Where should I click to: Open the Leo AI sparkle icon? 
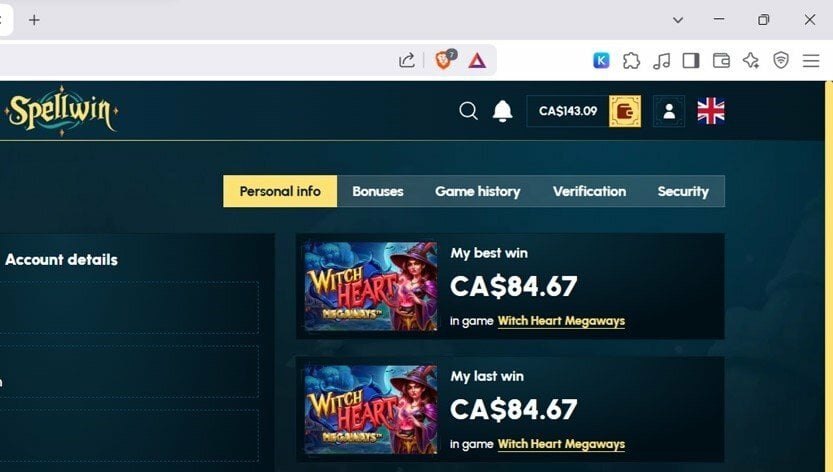pos(751,61)
